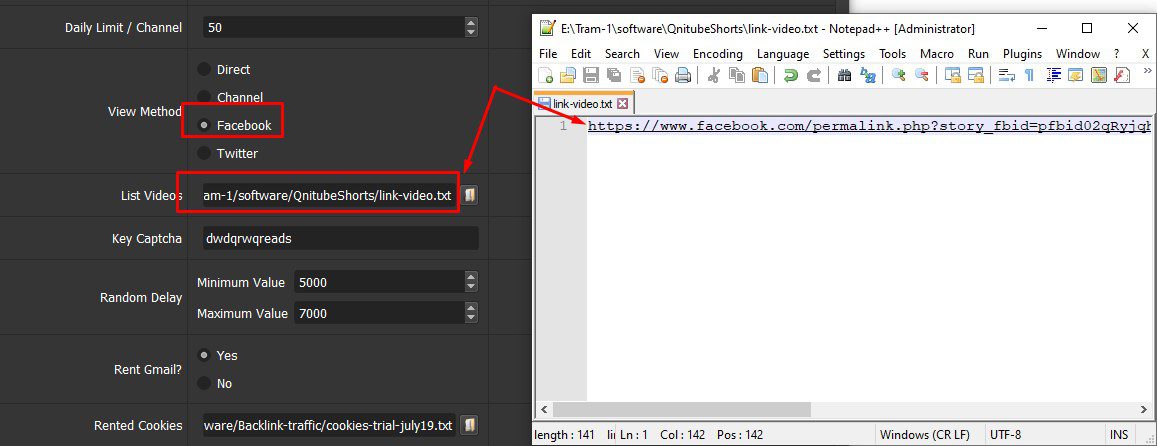This screenshot has width=1157, height=446.
Task: Select the Facebook view method
Action: click(204, 126)
